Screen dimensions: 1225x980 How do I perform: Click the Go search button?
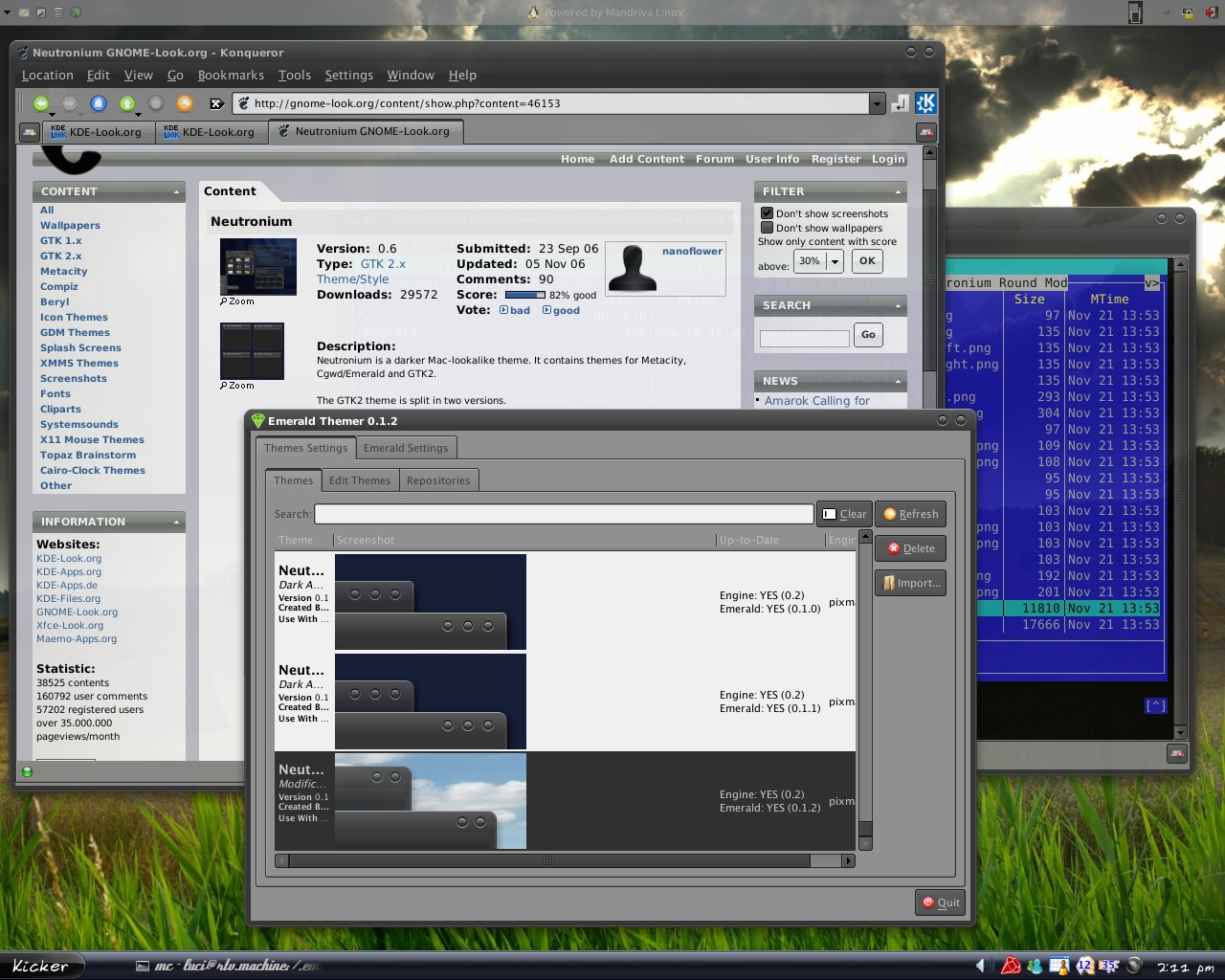[868, 335]
